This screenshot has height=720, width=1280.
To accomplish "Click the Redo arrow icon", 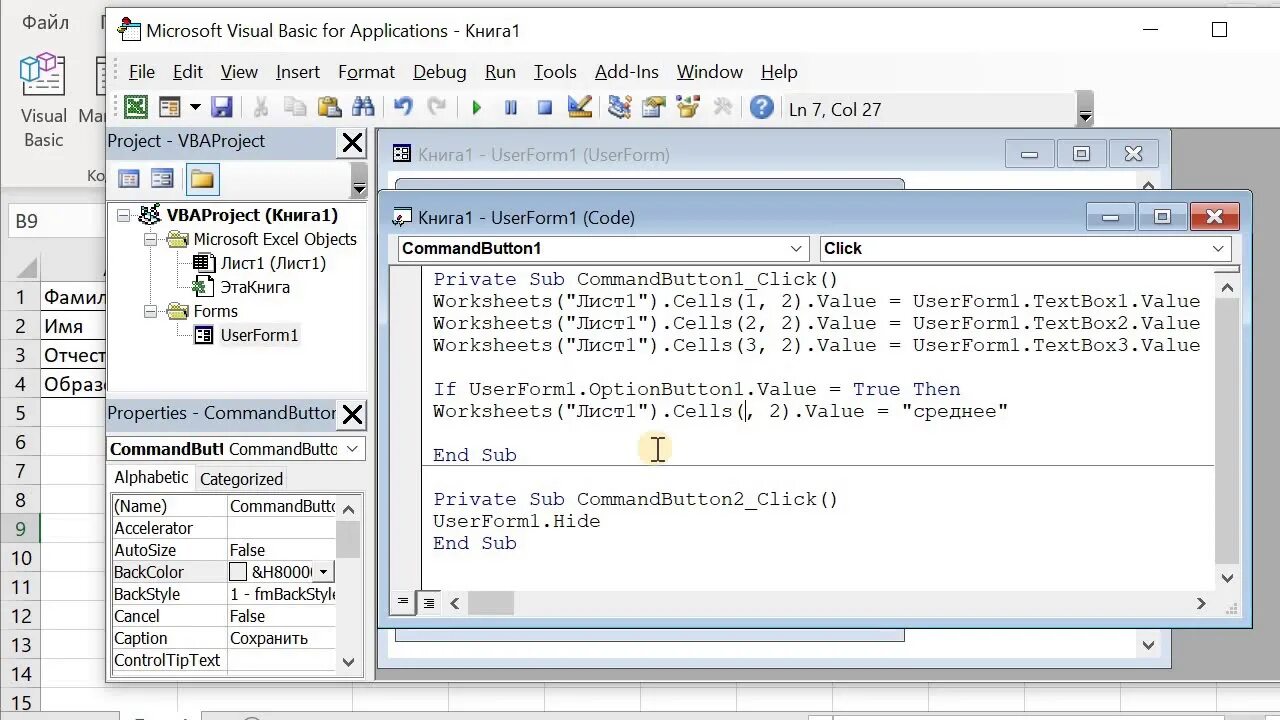I will (x=437, y=107).
